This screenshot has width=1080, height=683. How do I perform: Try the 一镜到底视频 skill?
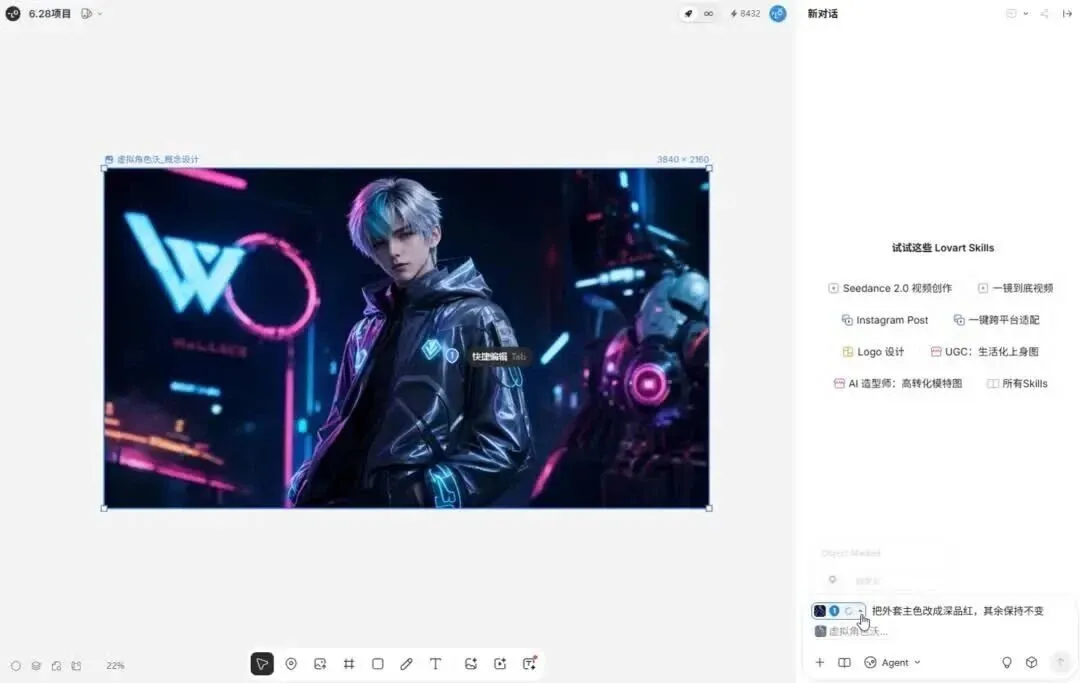pyautogui.click(x=1015, y=288)
